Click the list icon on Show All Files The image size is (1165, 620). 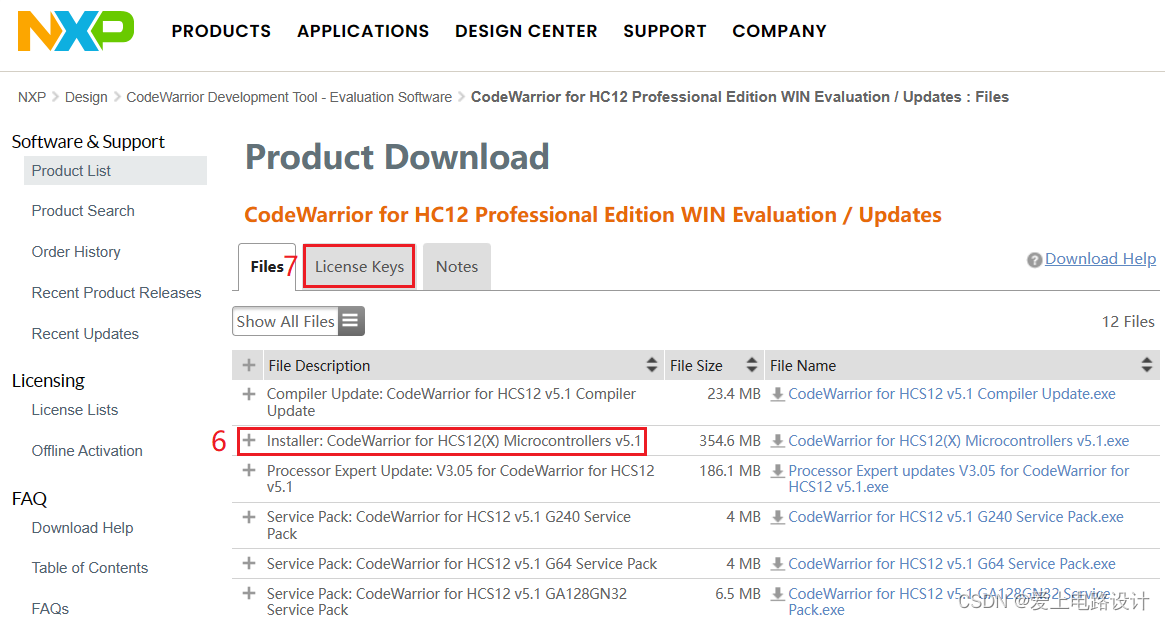coord(351,321)
